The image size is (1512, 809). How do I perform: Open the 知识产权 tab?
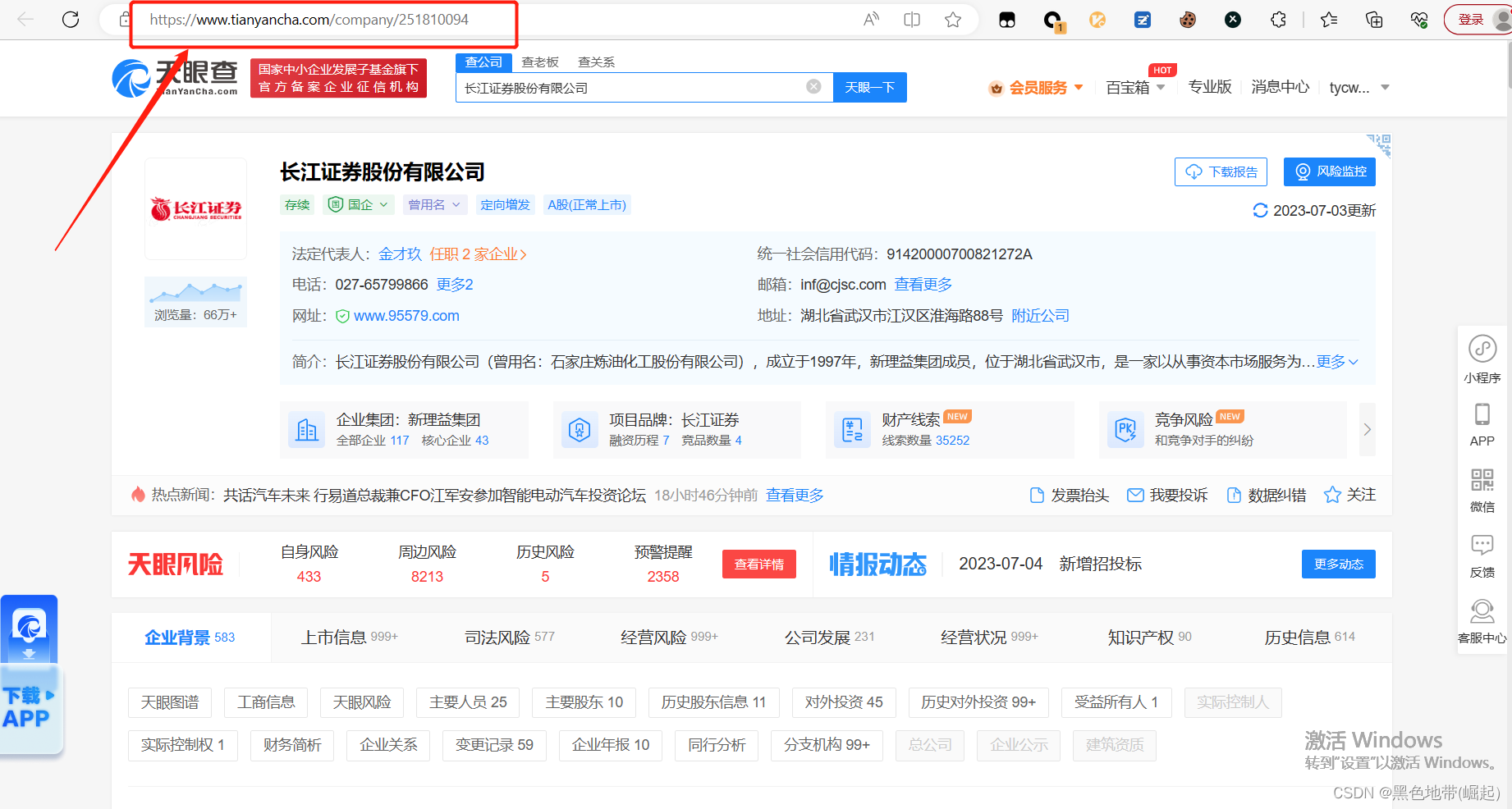pos(1149,638)
